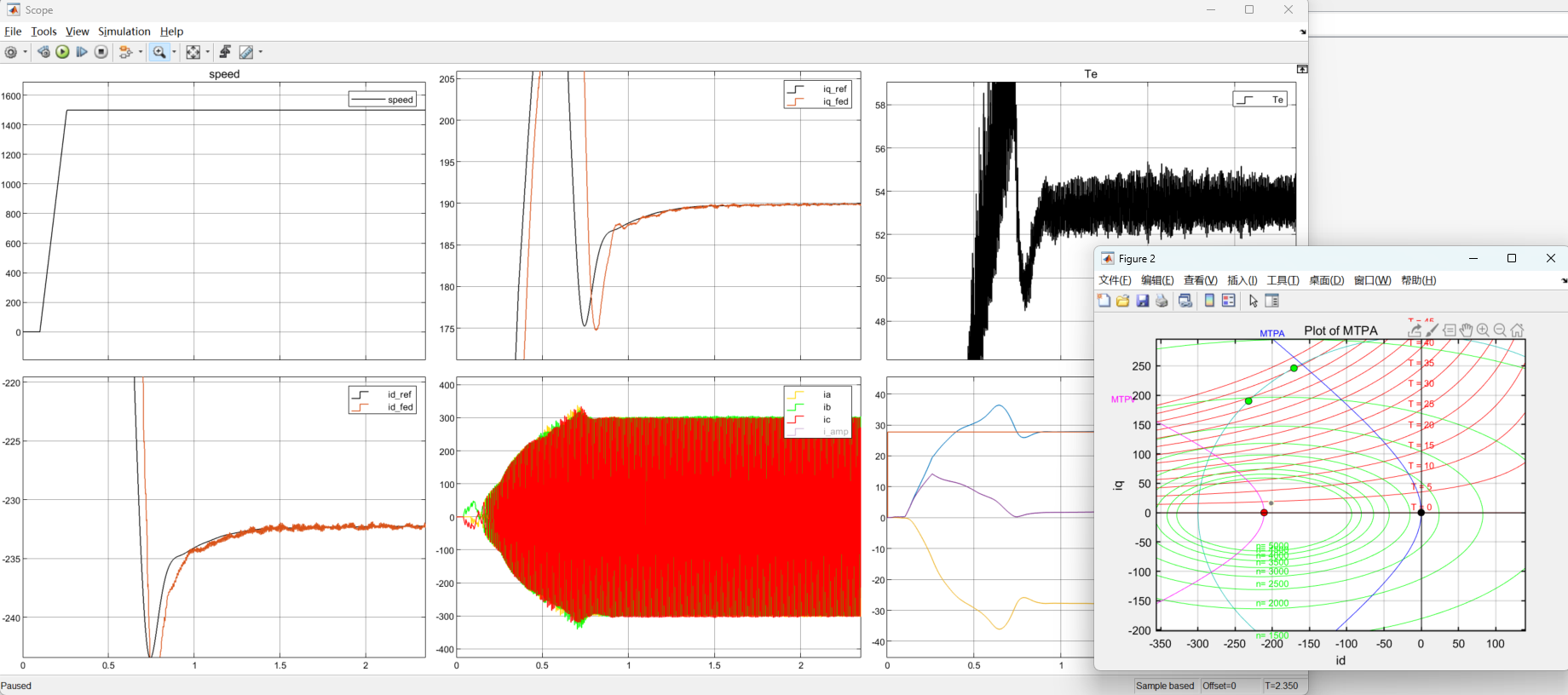Click Insert Colorbar icon in Figure 2
Viewport: 1568px width, 695px height.
point(1209,301)
